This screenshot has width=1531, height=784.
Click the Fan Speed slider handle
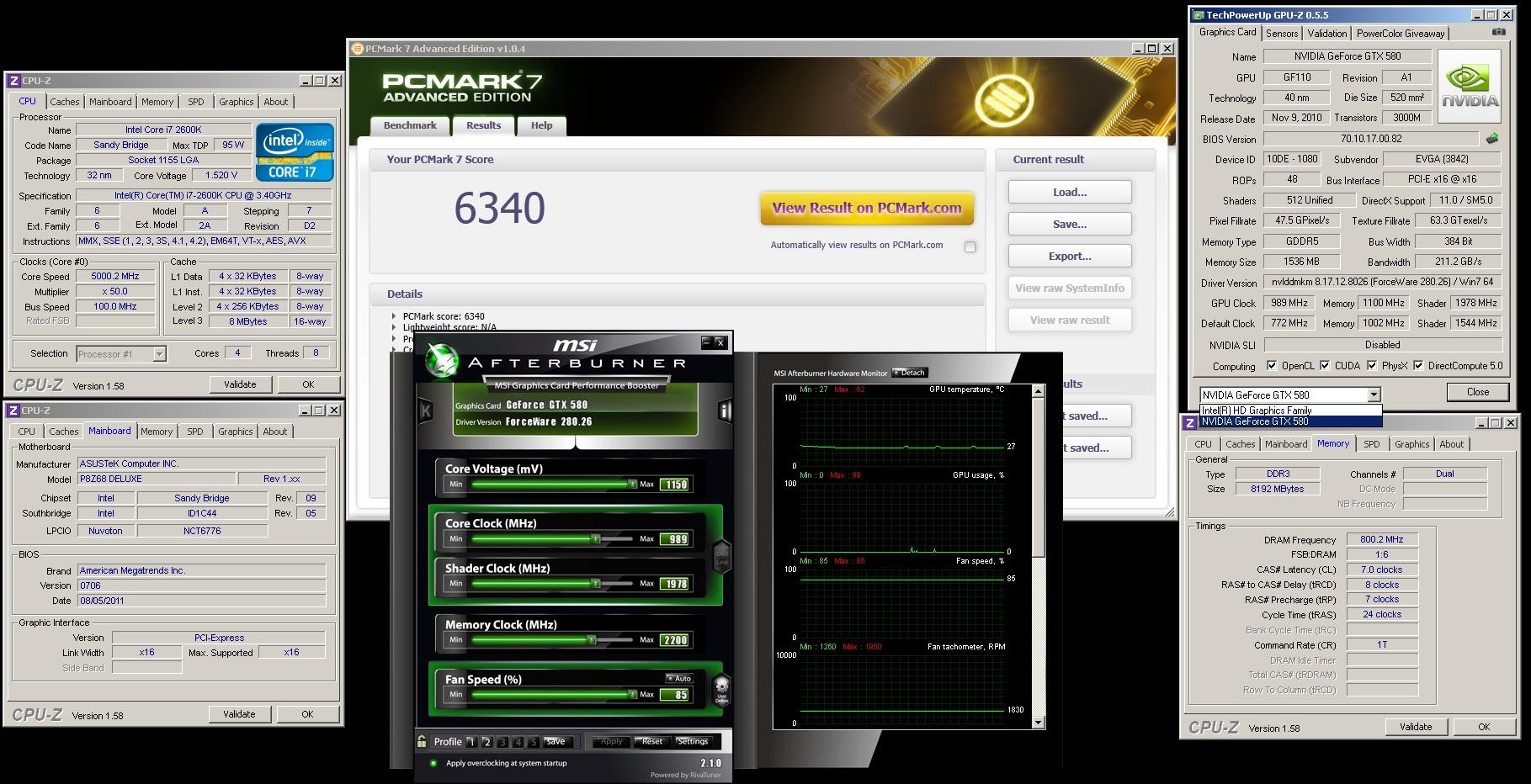pos(632,694)
